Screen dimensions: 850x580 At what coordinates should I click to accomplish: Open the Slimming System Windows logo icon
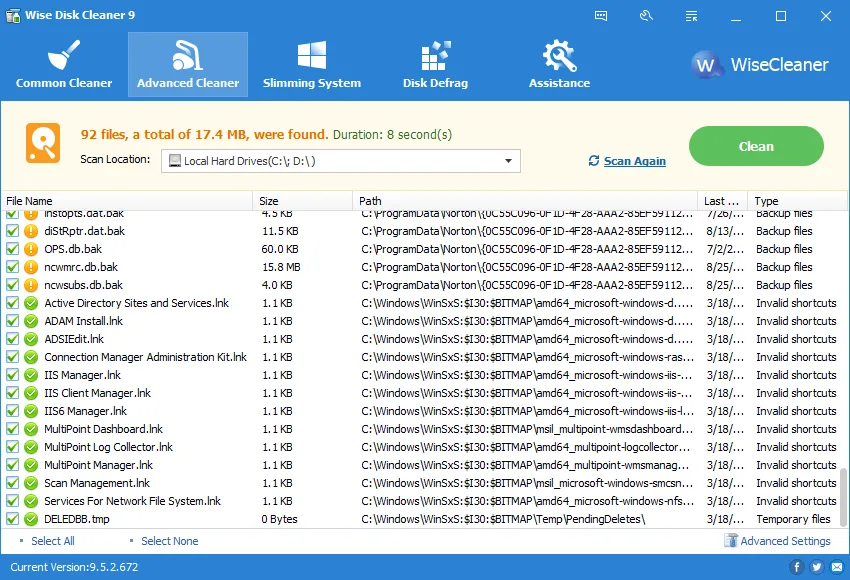(x=312, y=55)
